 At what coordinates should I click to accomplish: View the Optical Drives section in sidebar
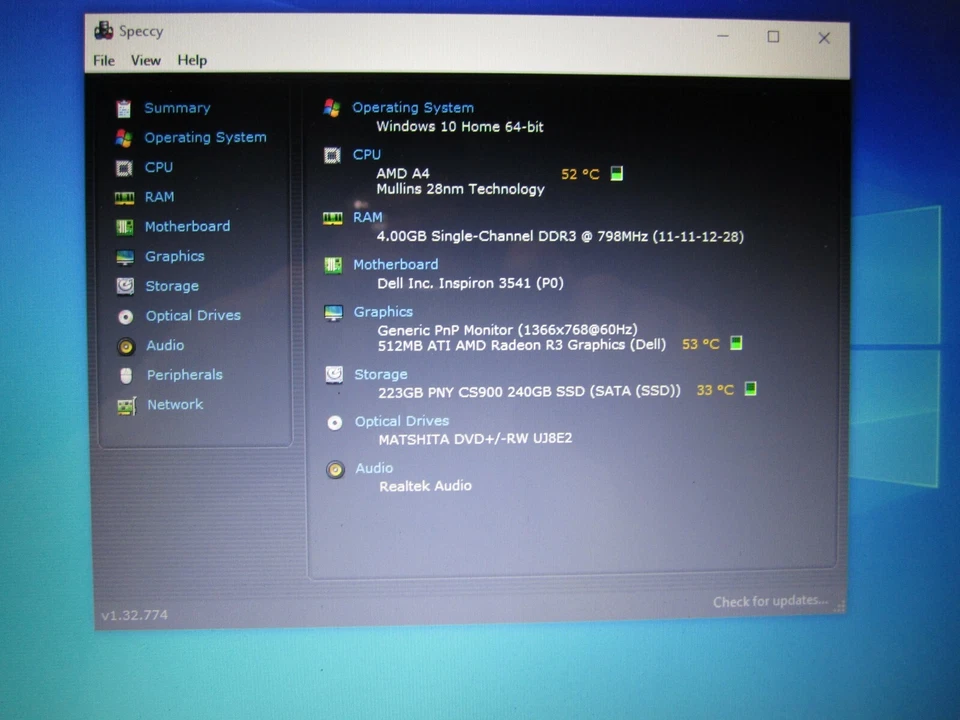pos(193,316)
